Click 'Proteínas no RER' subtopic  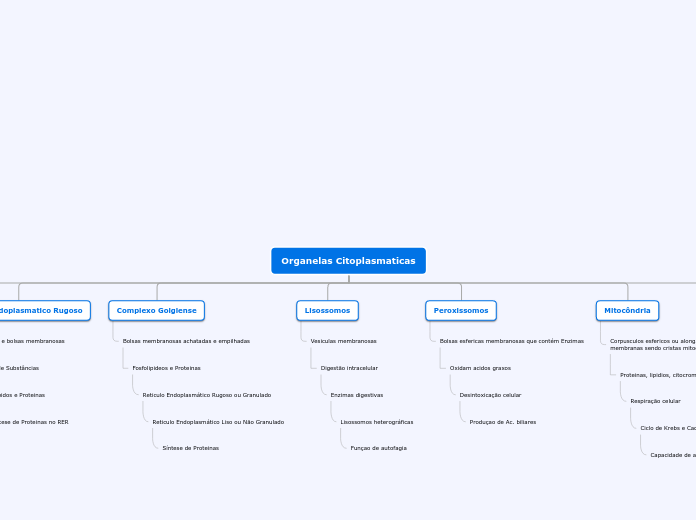tap(34, 422)
